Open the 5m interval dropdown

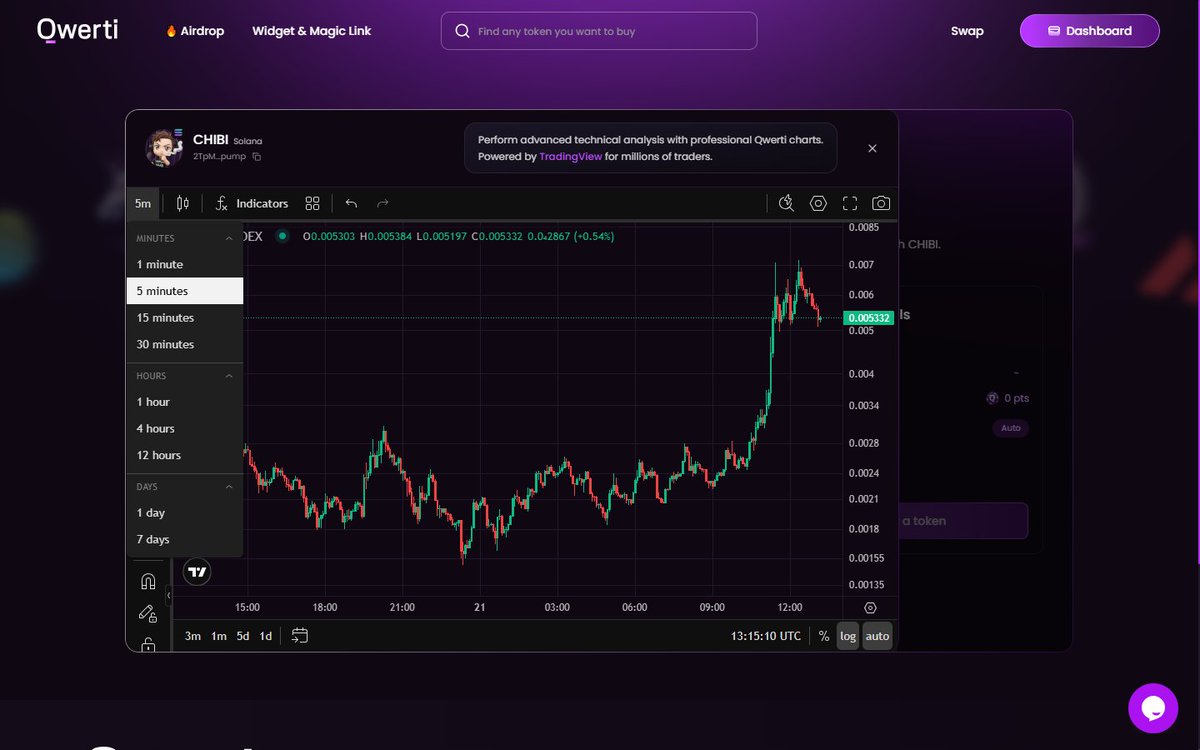pos(143,203)
